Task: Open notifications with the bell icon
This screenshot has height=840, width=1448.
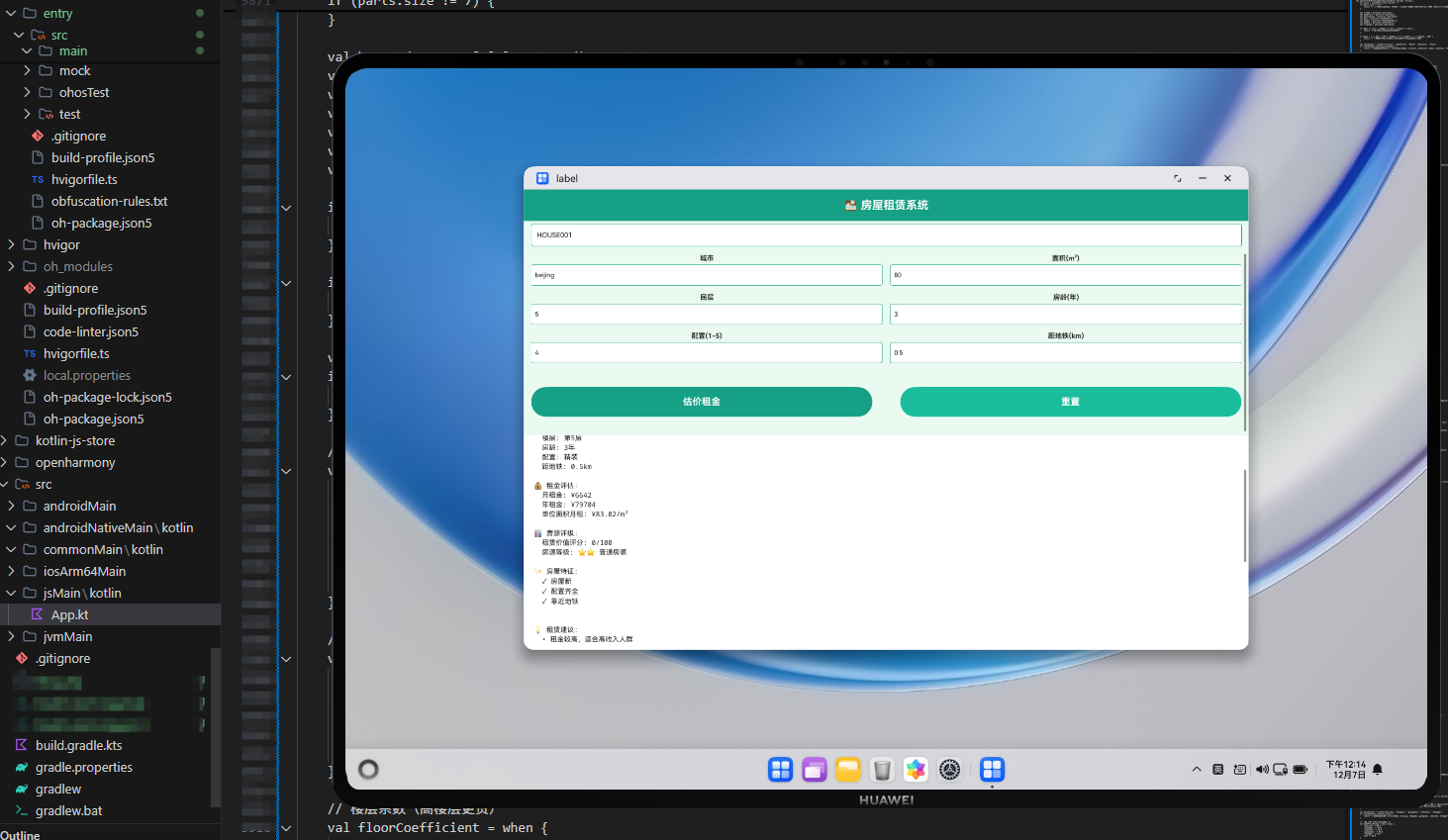Action: [1378, 769]
